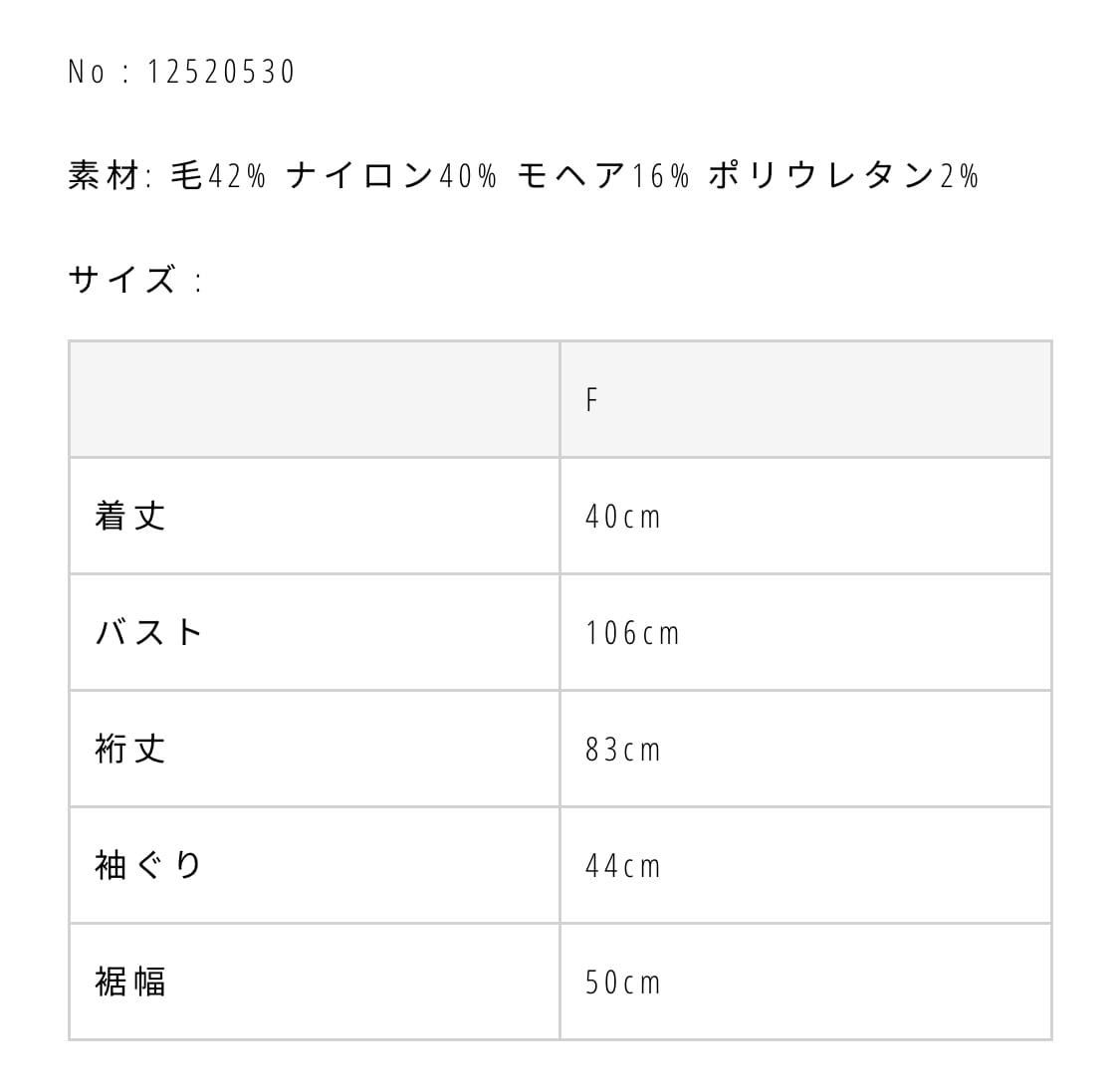Click the empty top-left table header cell
This screenshot has width=1120, height=1092.
(x=314, y=400)
